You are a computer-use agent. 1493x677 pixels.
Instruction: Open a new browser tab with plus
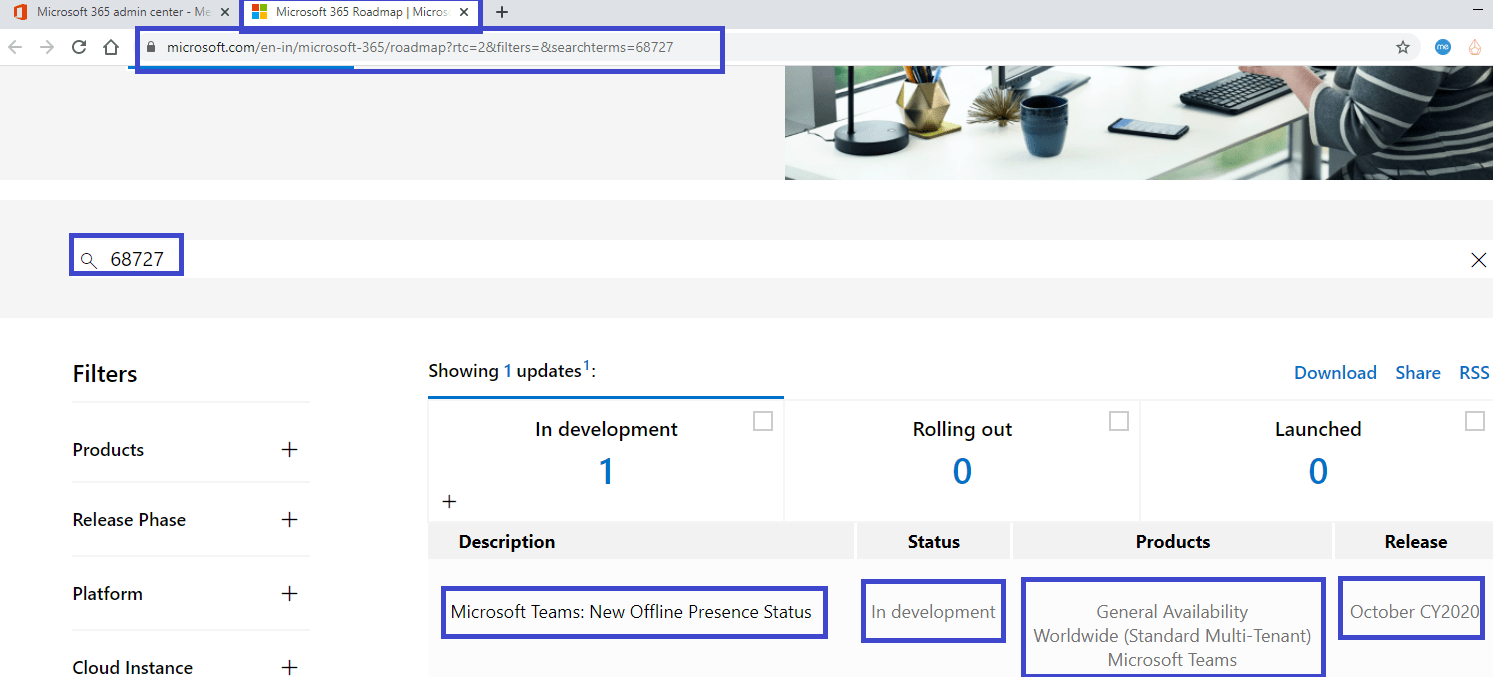coord(502,12)
